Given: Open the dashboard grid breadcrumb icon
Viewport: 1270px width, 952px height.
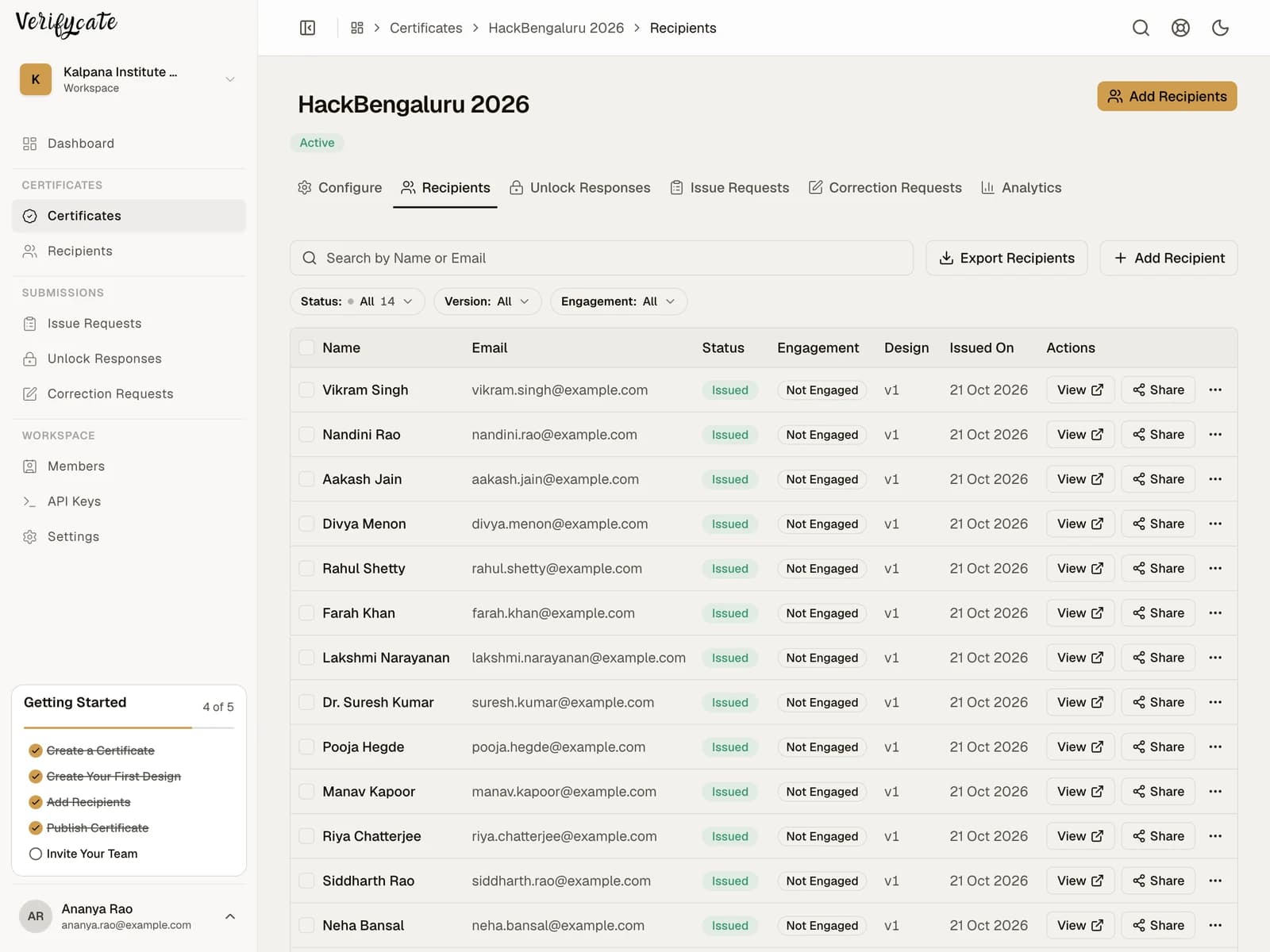Looking at the screenshot, I should tap(357, 28).
